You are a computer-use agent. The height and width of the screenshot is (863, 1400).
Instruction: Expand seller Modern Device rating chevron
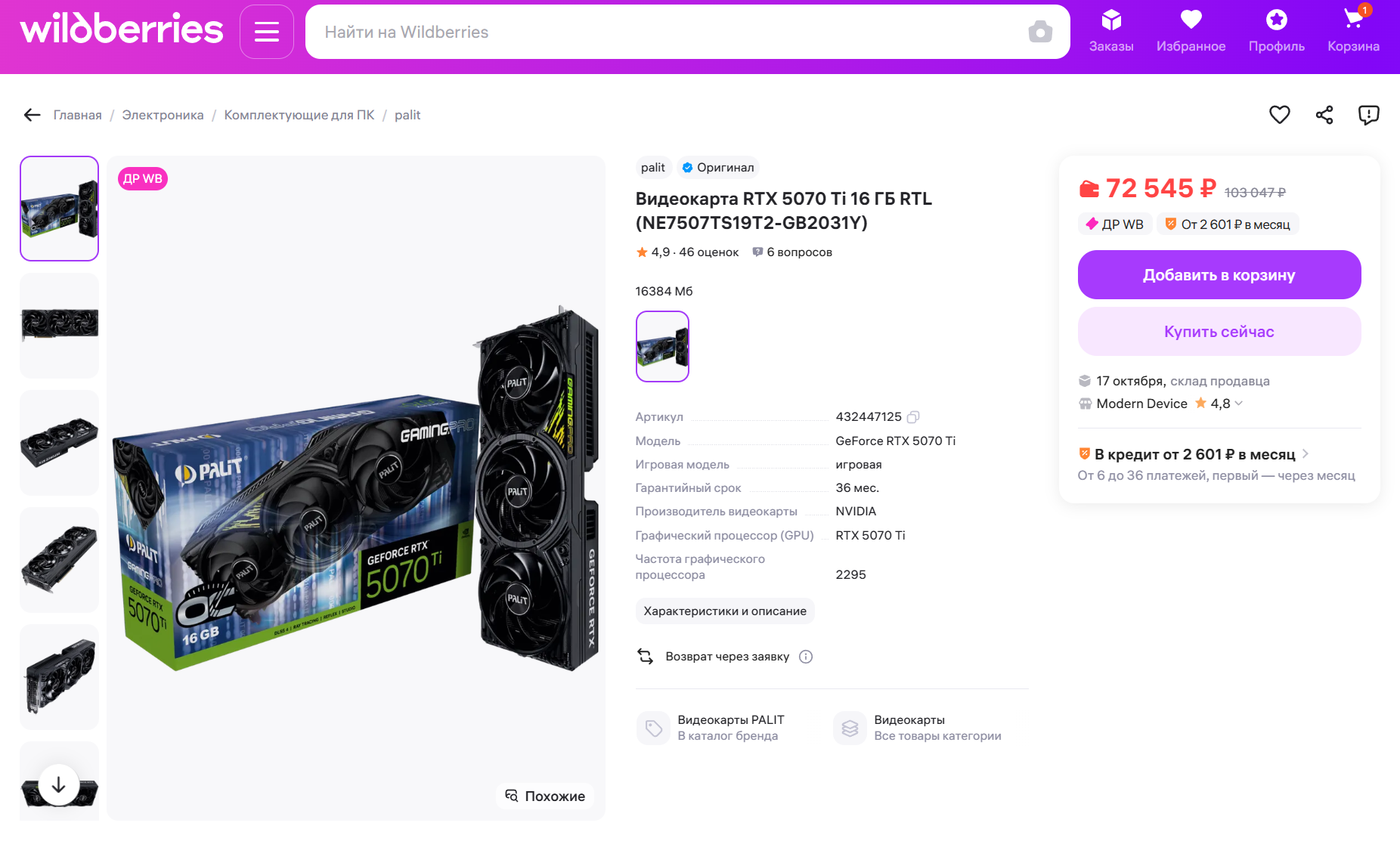1238,404
